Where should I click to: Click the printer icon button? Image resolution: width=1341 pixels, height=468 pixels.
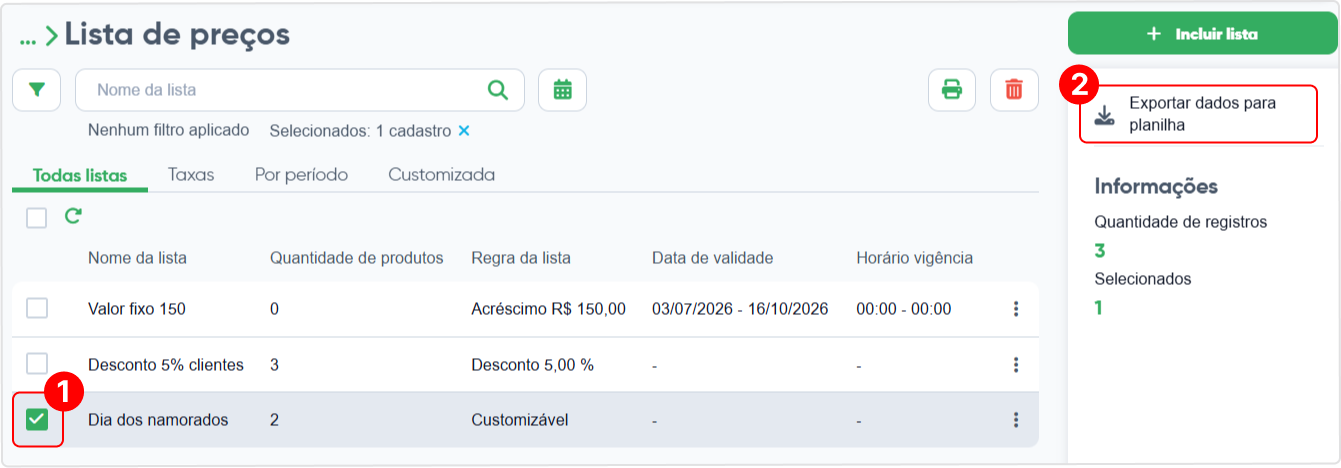pyautogui.click(x=952, y=90)
